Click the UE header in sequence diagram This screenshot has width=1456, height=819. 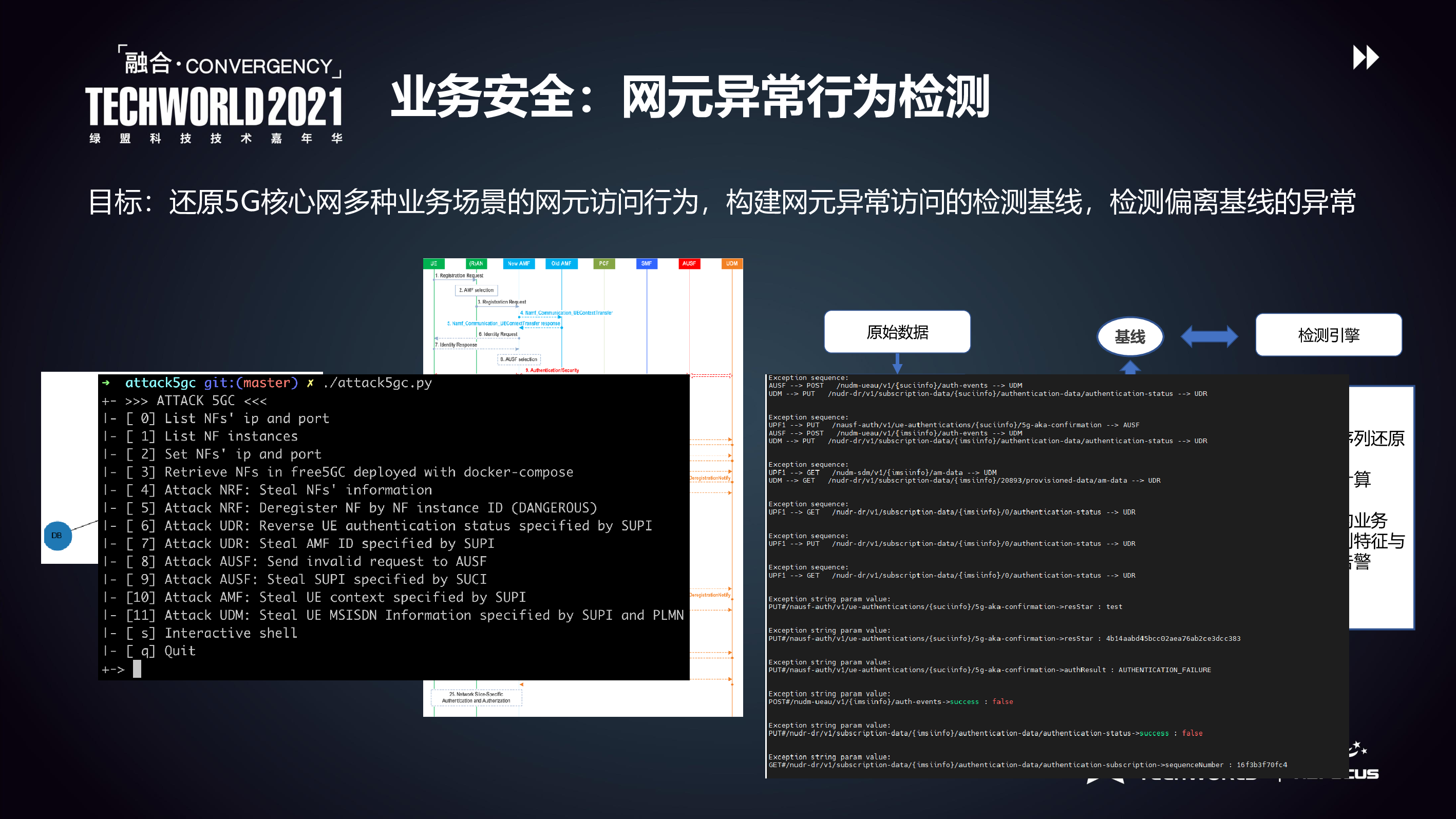click(433, 263)
